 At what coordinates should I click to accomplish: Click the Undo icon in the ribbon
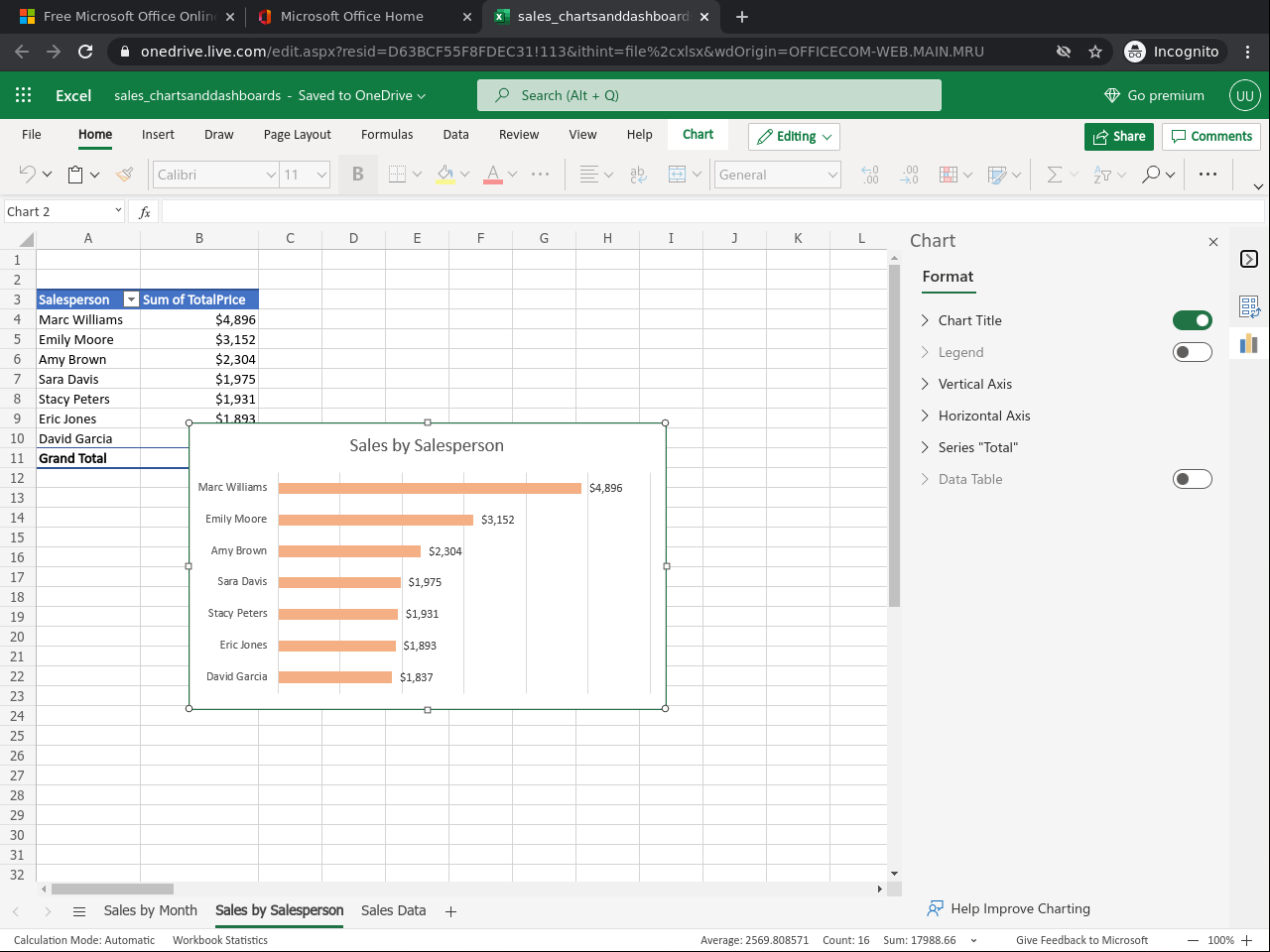pyautogui.click(x=28, y=175)
